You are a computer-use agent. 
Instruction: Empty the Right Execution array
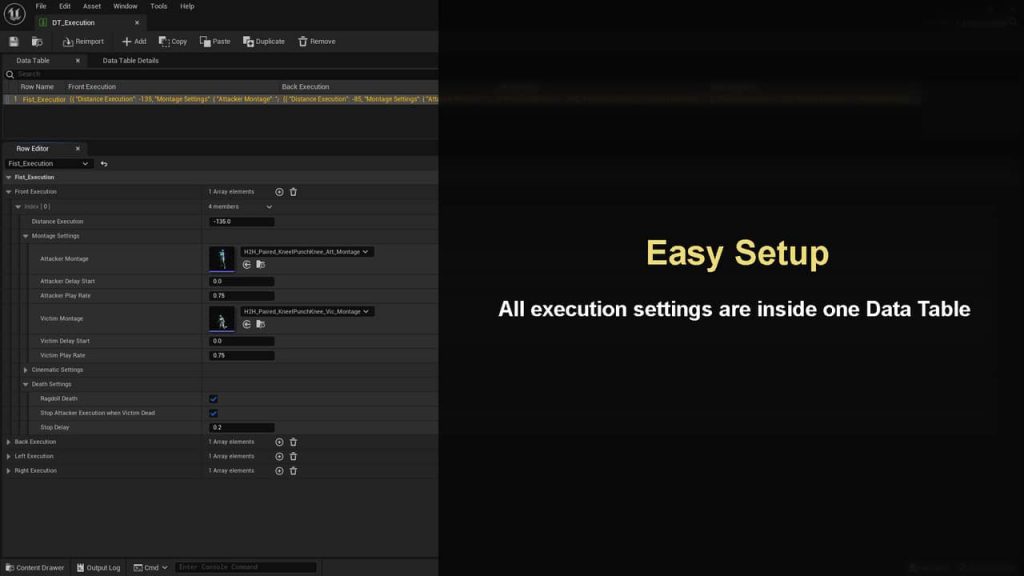[293, 471]
